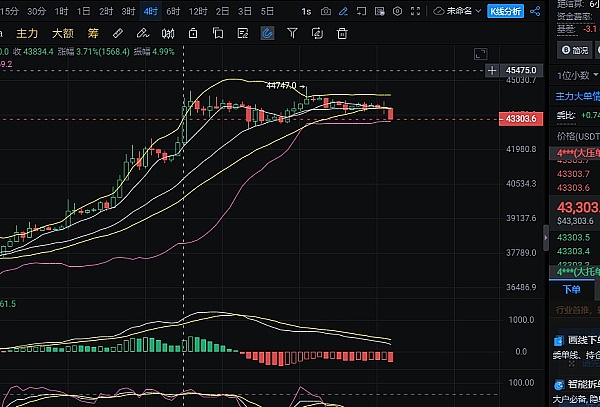Open the settings hexagon gear icon

point(398,11)
